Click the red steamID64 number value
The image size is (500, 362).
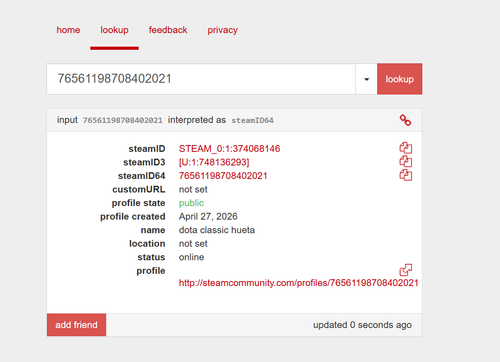[x=223, y=176]
